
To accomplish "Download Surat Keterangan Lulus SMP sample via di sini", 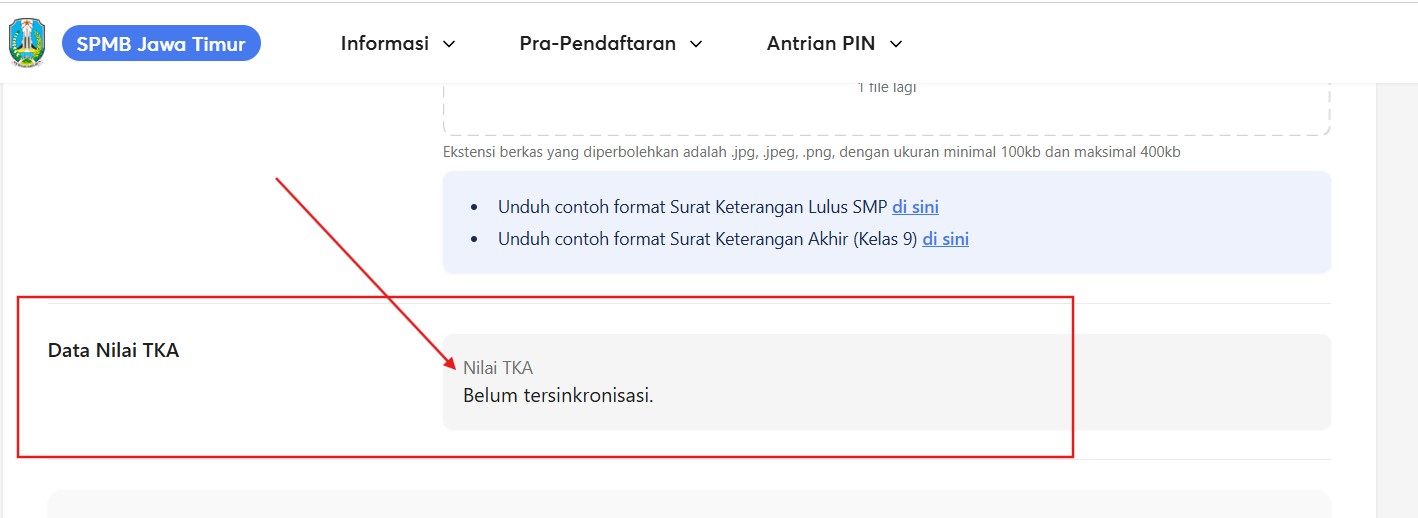I will click(915, 207).
